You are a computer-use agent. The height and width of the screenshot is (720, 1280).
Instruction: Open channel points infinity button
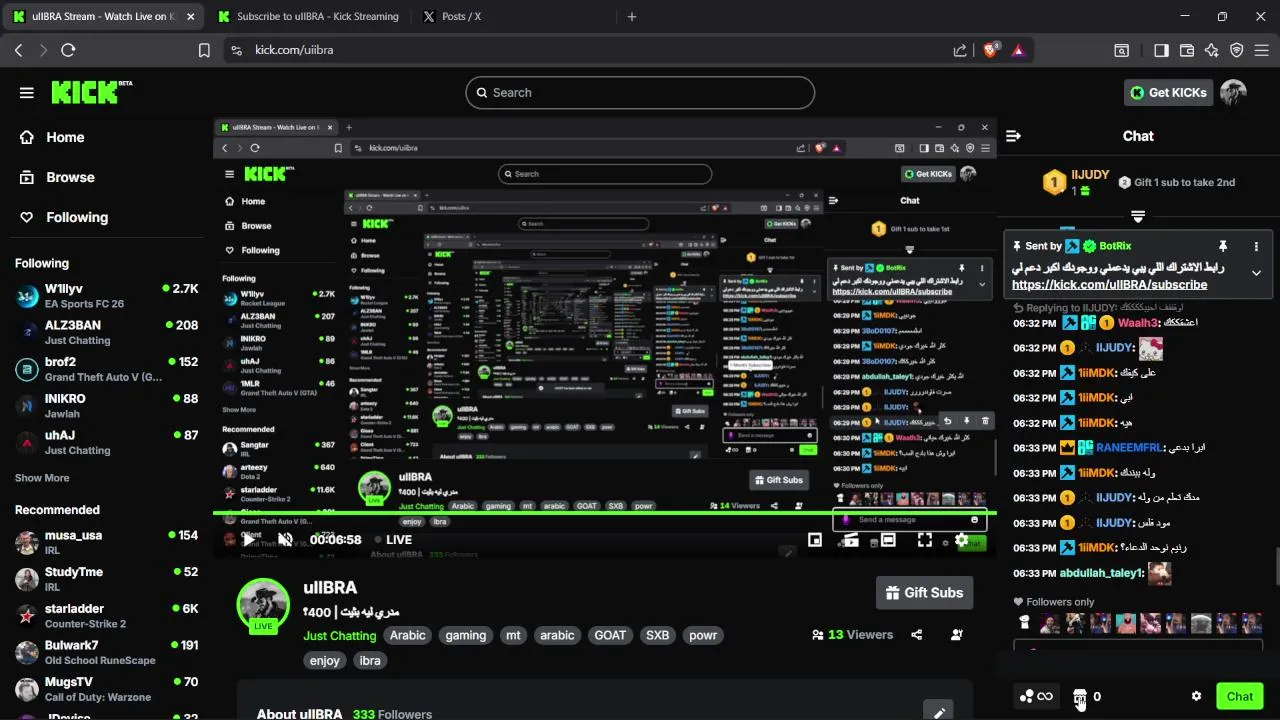(1036, 696)
